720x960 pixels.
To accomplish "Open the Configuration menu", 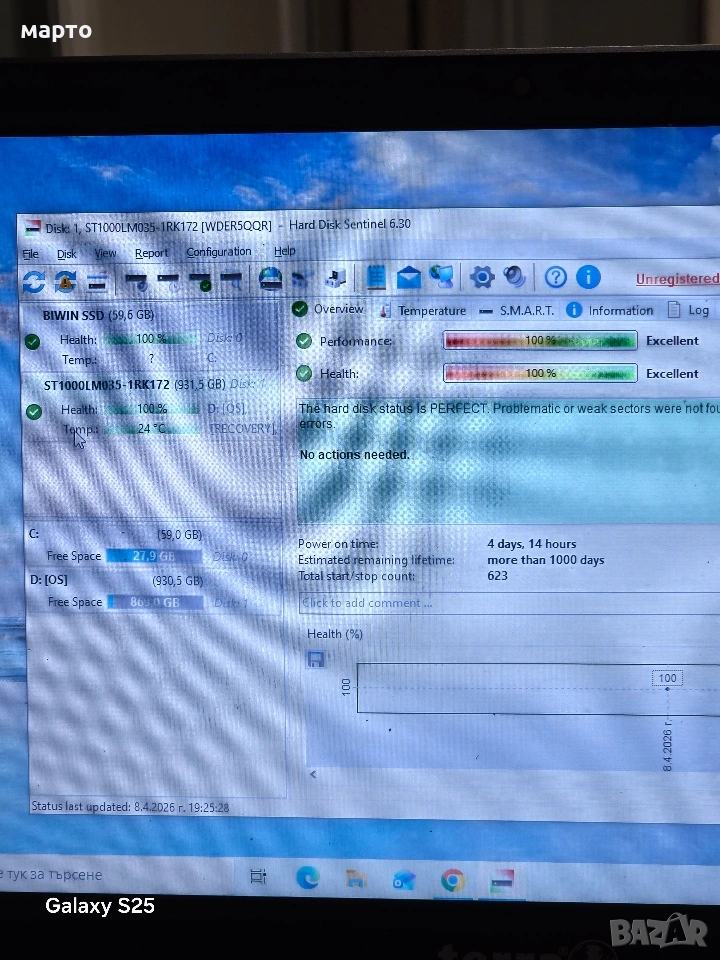I will pyautogui.click(x=219, y=252).
